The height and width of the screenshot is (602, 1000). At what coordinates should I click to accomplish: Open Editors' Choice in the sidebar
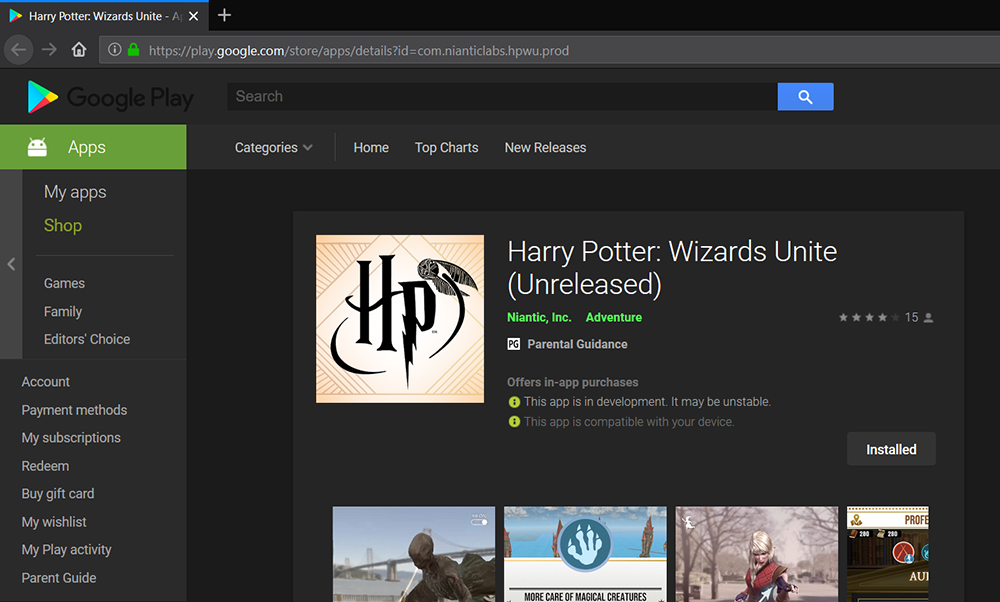(87, 339)
